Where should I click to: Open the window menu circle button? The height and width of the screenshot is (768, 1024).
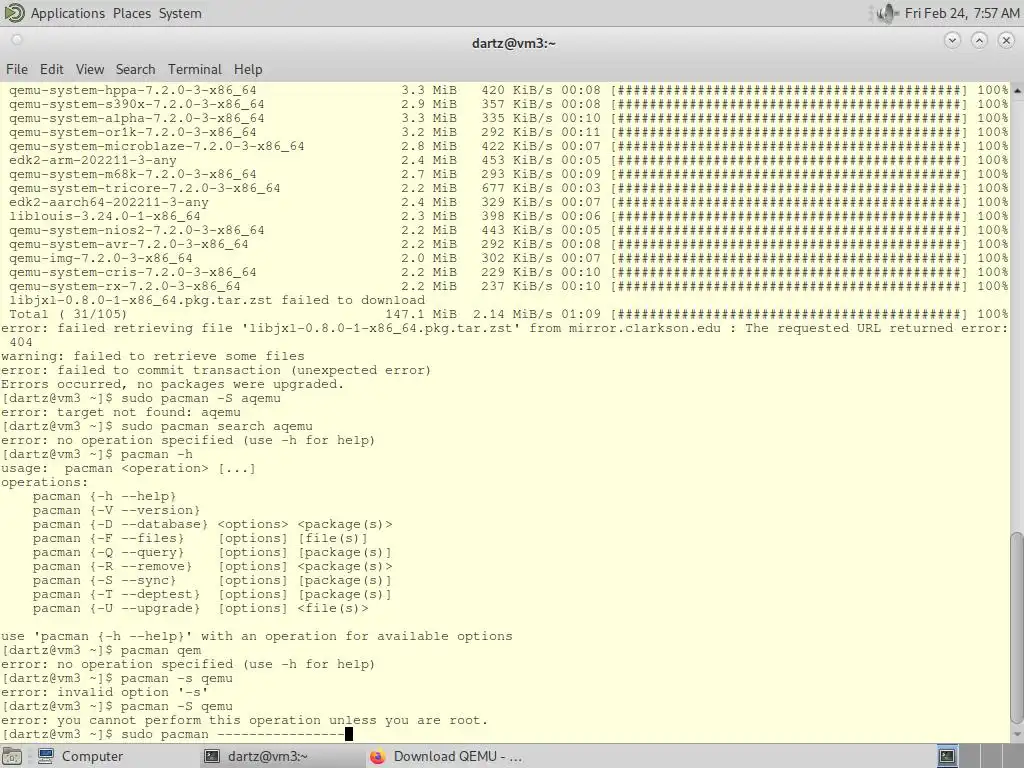point(17,40)
